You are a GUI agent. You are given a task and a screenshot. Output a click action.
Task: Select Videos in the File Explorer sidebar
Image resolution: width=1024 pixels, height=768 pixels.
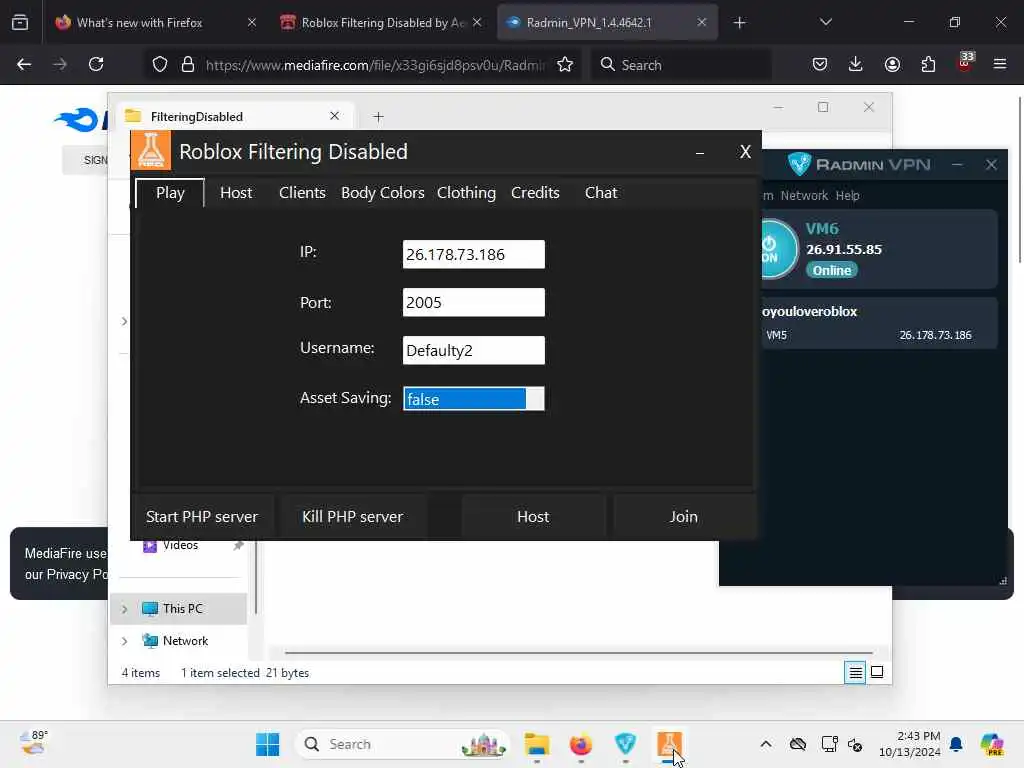point(180,545)
